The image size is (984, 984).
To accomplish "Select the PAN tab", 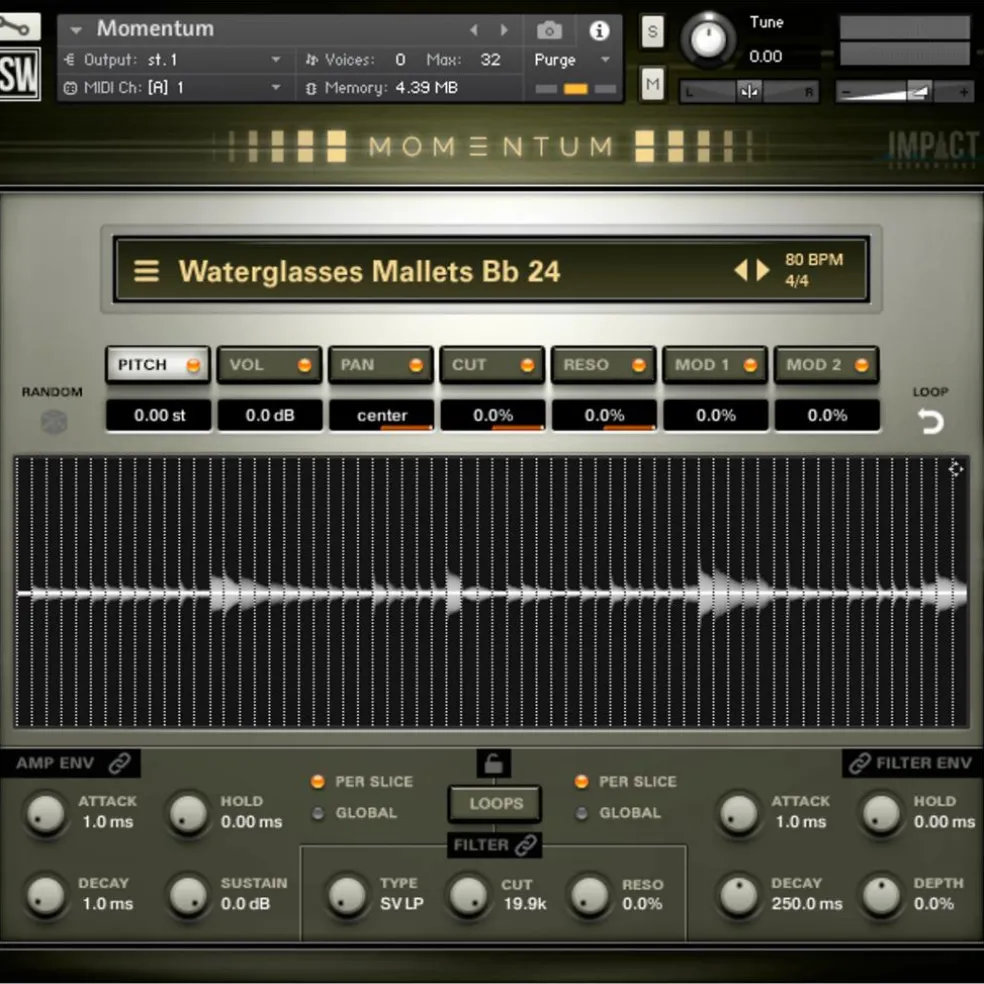I will pos(381,365).
